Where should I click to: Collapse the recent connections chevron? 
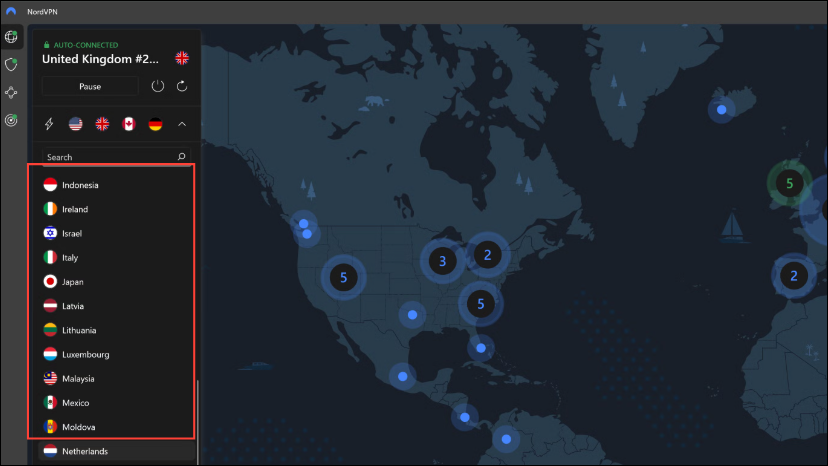point(181,124)
